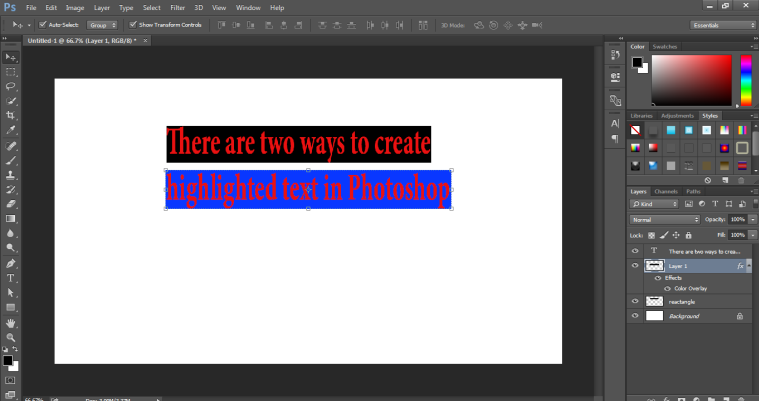Select the Lasso tool

click(11, 86)
